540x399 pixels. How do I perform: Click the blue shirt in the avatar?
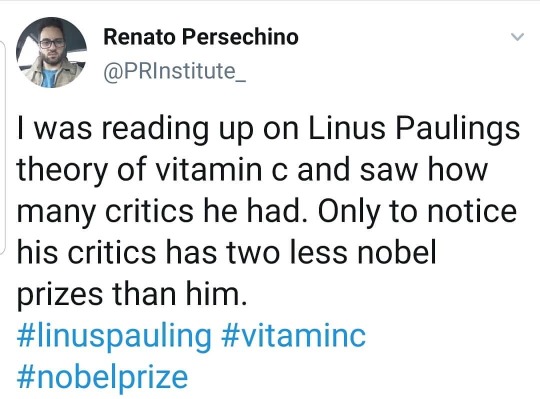pyautogui.click(x=49, y=78)
